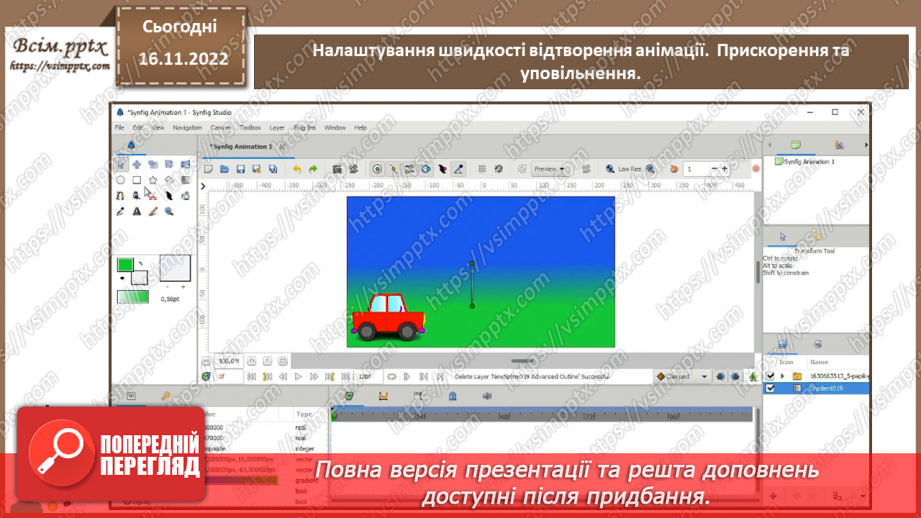Select the Mirror tool
The height and width of the screenshot is (518, 921).
tap(186, 164)
